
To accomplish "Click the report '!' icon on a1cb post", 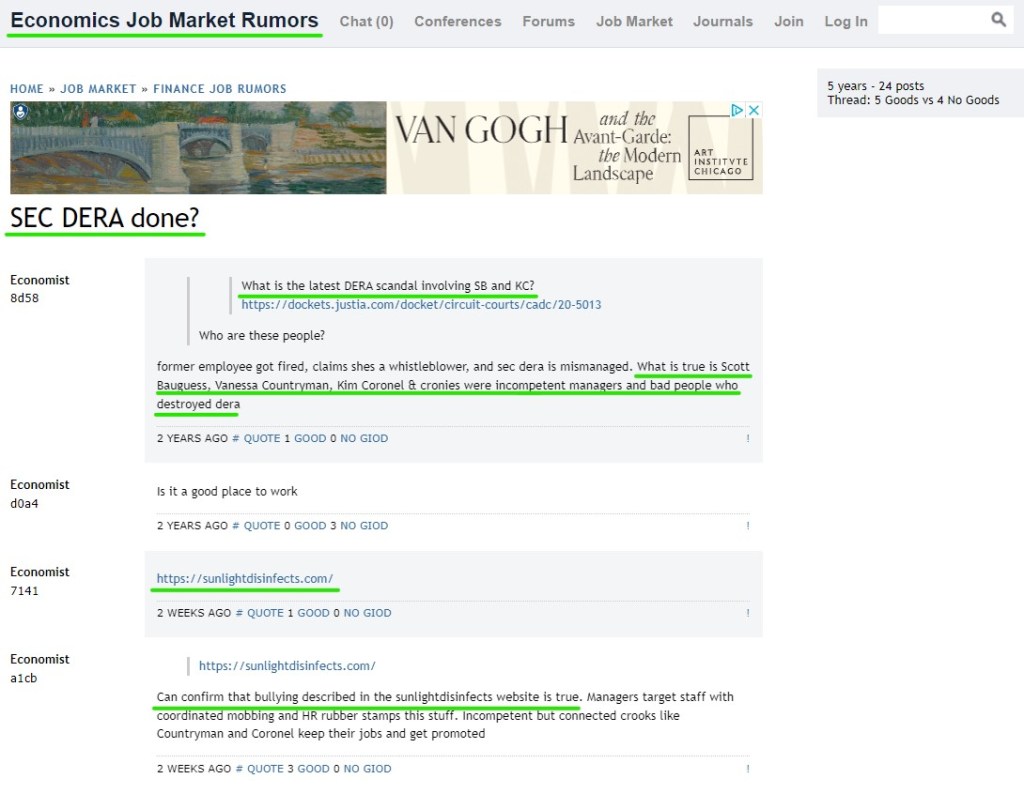I will [x=747, y=769].
